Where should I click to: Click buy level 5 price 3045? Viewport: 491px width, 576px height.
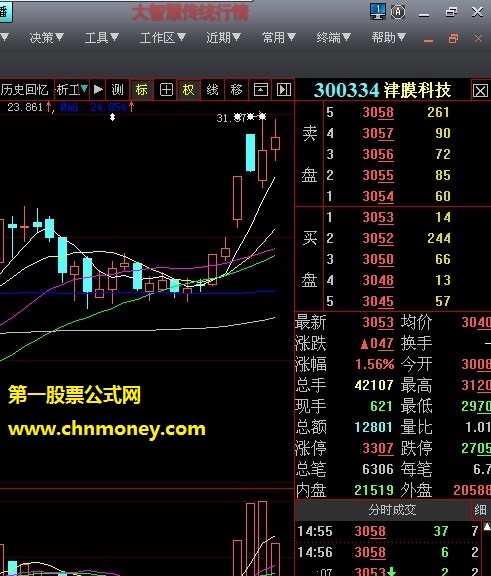pos(378,301)
